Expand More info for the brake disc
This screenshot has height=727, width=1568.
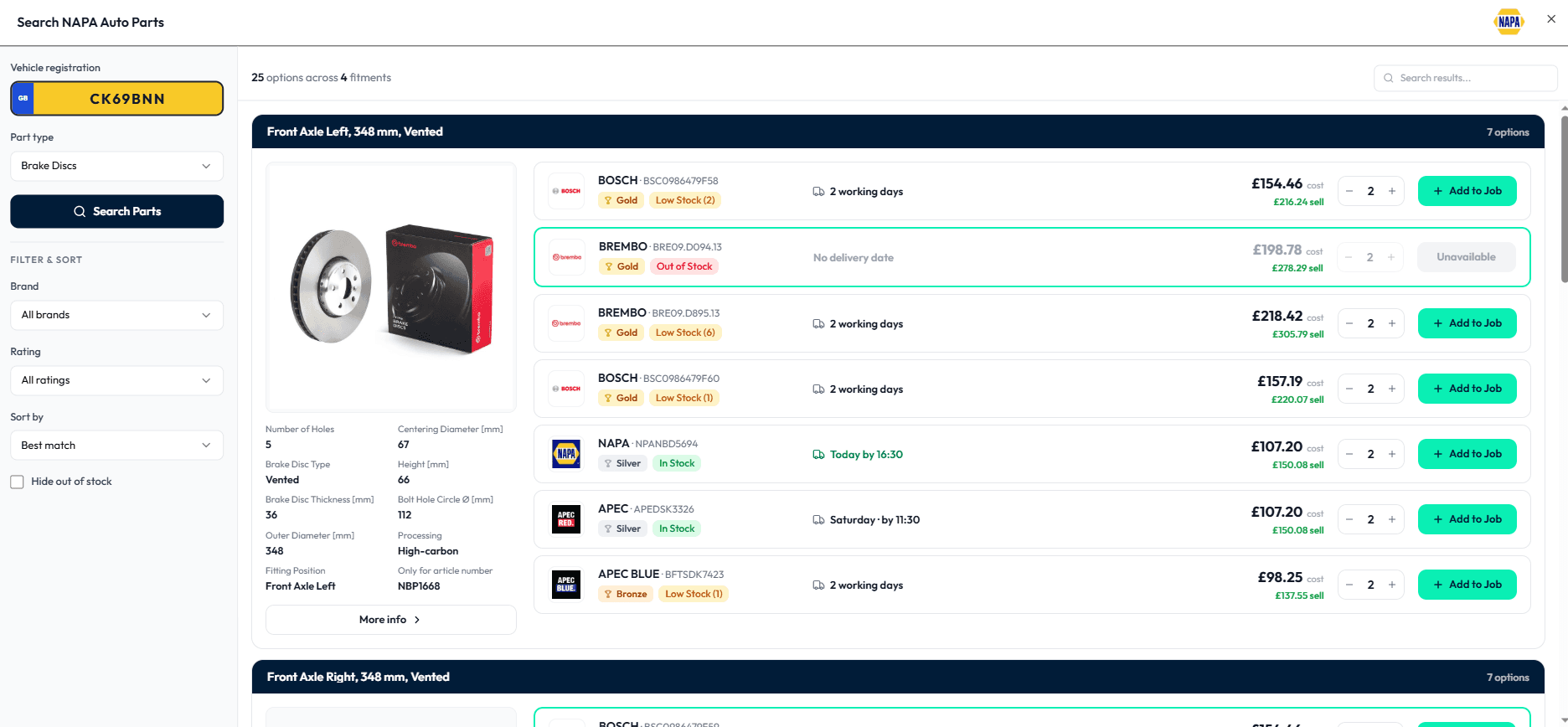click(x=390, y=620)
